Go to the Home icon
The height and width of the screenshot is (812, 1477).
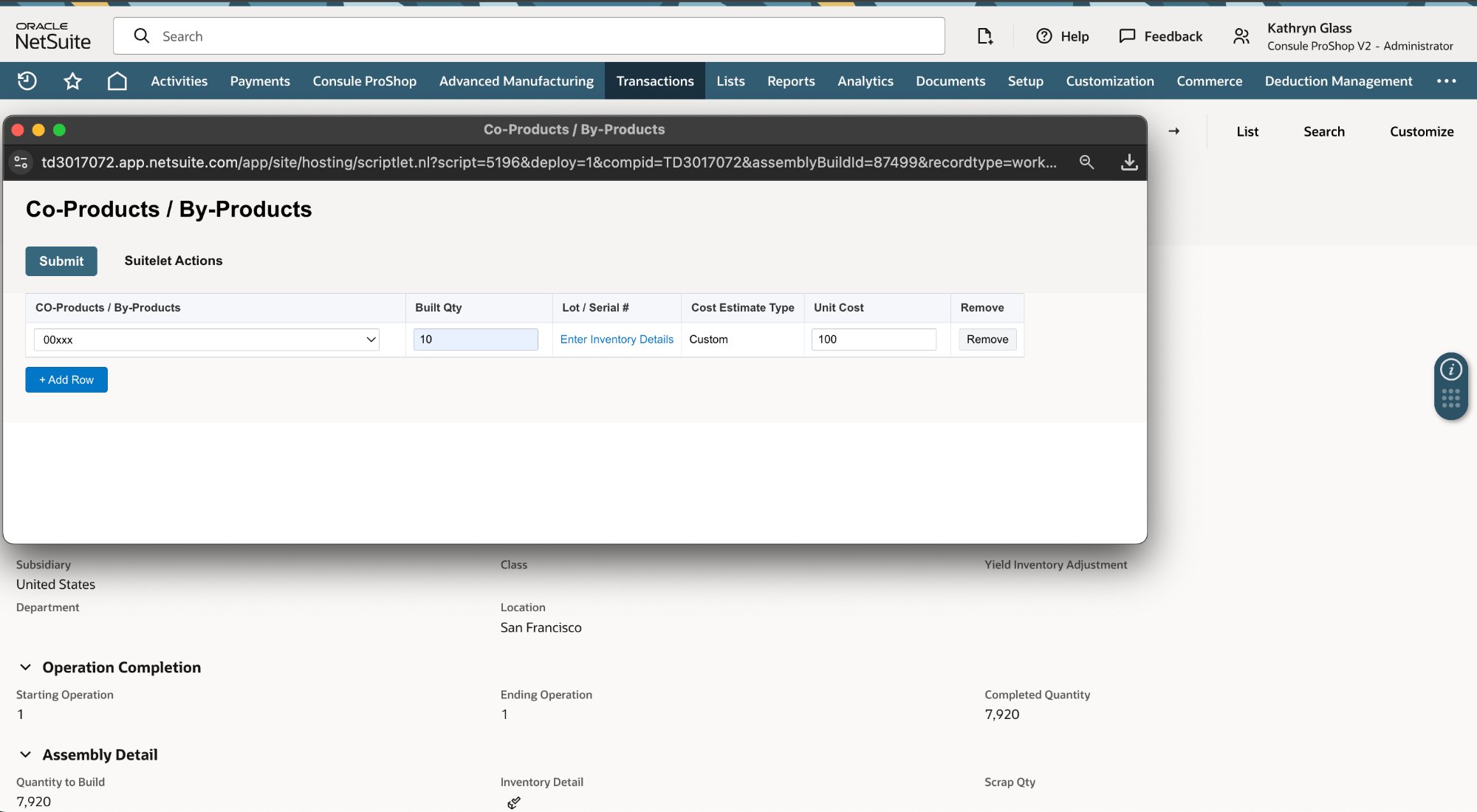tap(117, 80)
